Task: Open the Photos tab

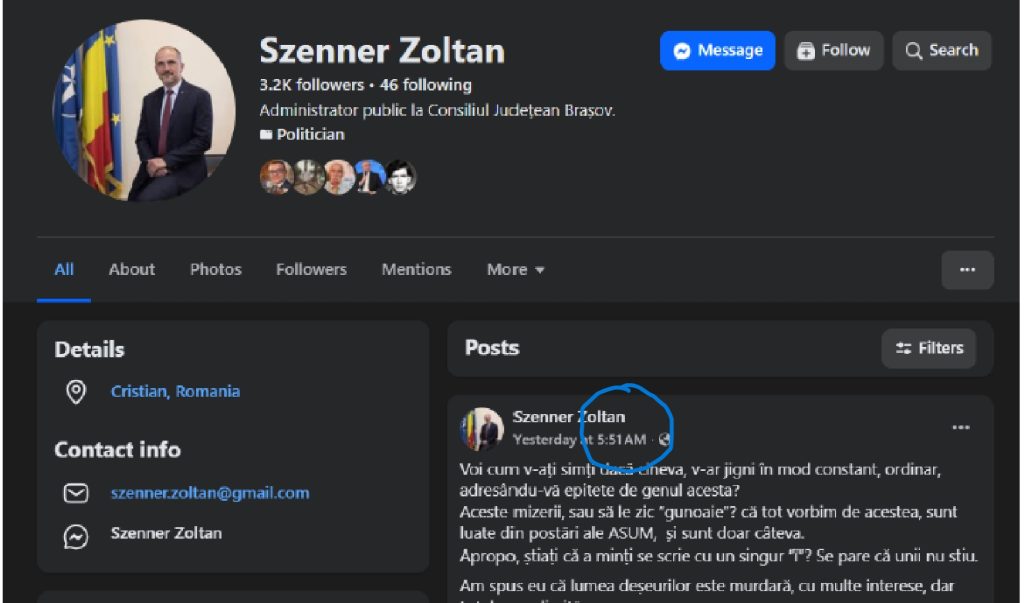Action: [x=216, y=270]
